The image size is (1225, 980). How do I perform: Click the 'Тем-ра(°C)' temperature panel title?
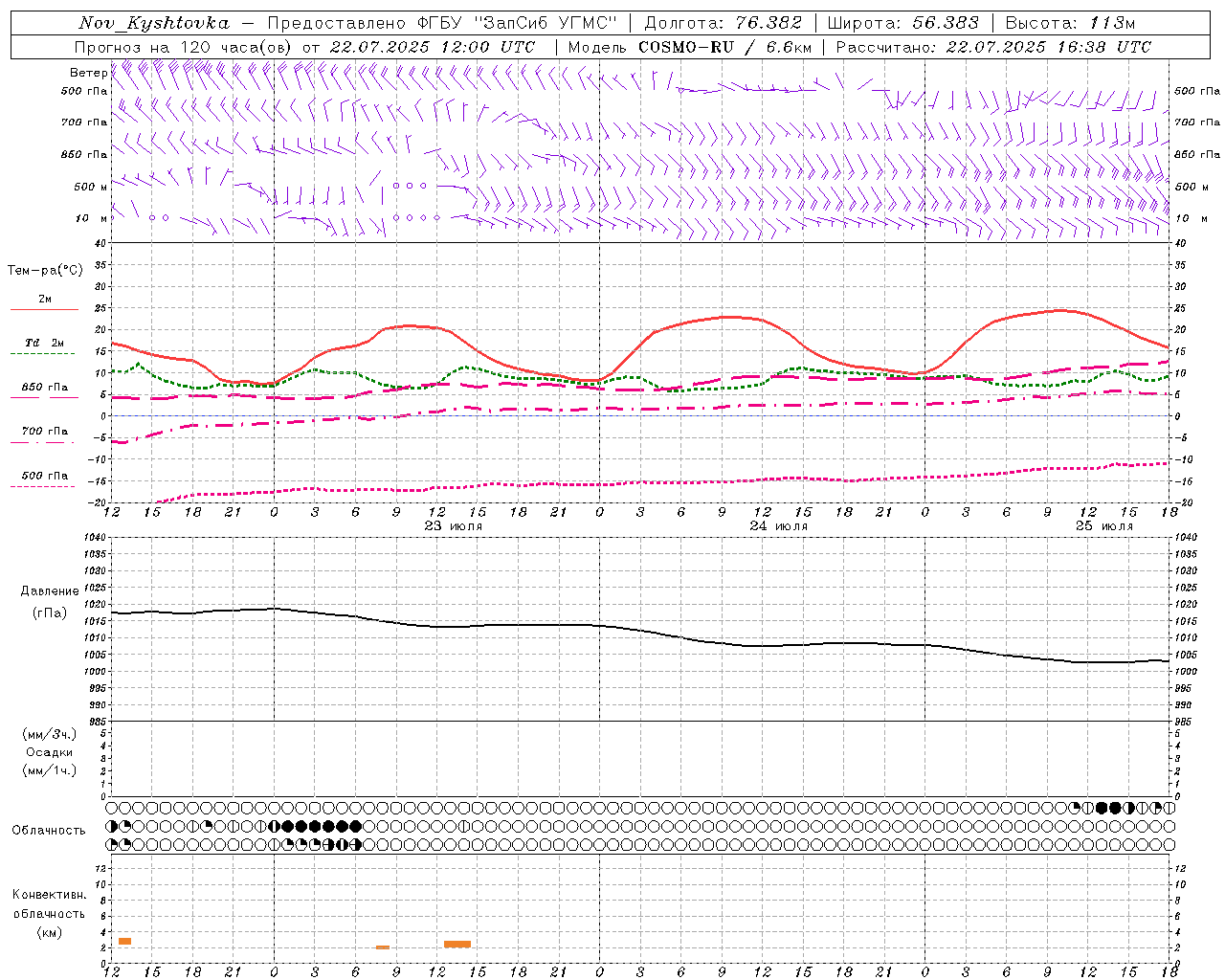(45, 271)
